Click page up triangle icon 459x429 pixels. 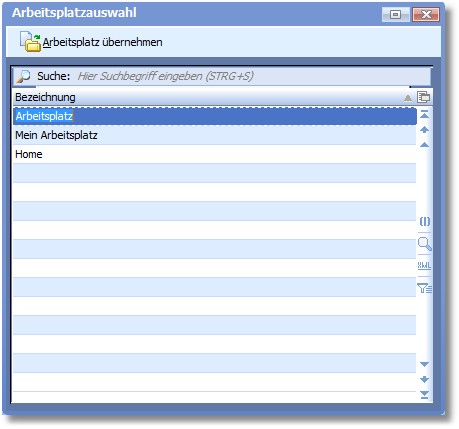pyautogui.click(x=424, y=144)
